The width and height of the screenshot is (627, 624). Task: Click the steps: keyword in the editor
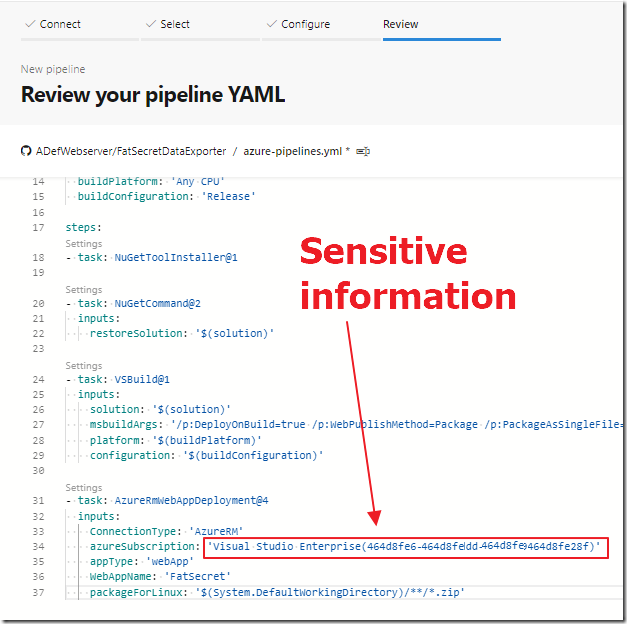click(84, 228)
